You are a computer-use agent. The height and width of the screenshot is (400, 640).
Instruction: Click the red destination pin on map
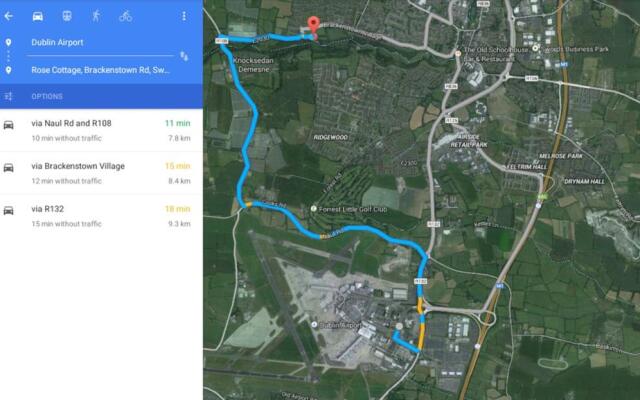[x=313, y=26]
